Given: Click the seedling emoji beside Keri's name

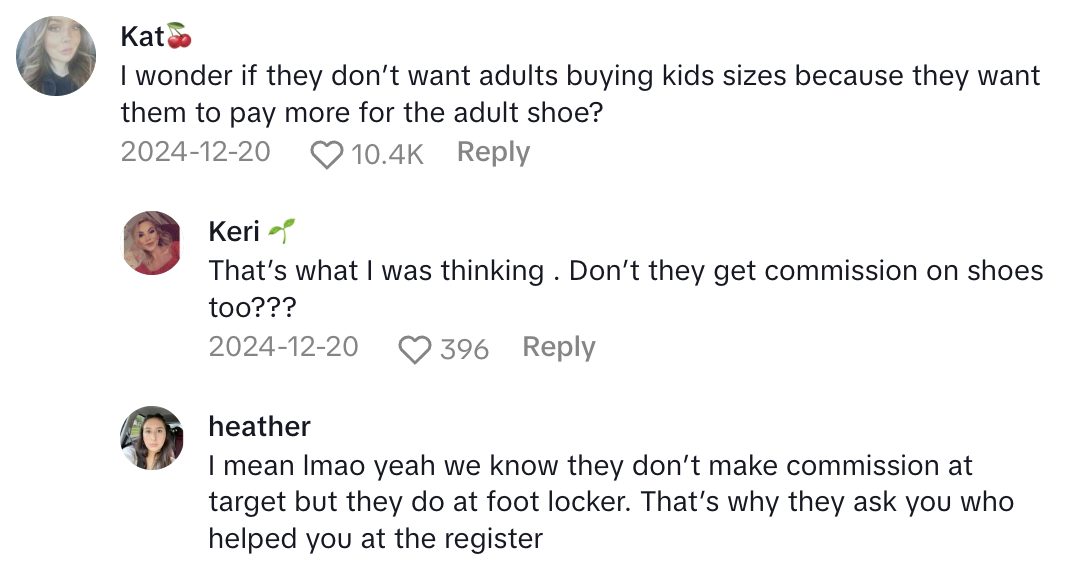Looking at the screenshot, I should pos(281,232).
